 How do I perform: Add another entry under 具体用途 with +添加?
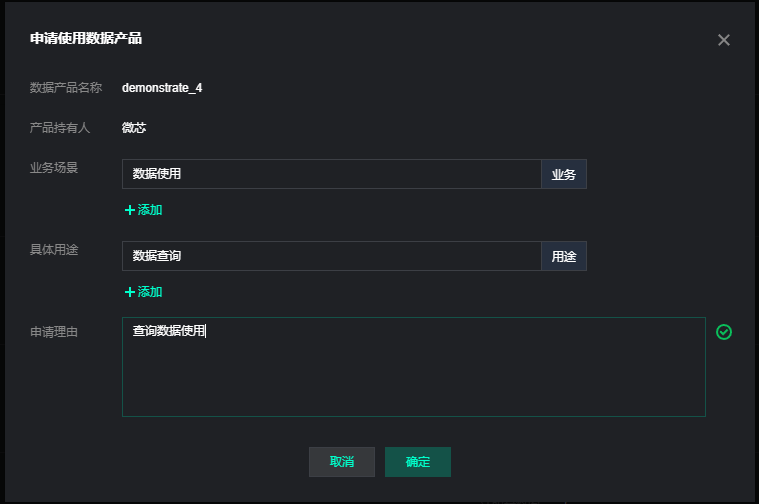point(143,292)
